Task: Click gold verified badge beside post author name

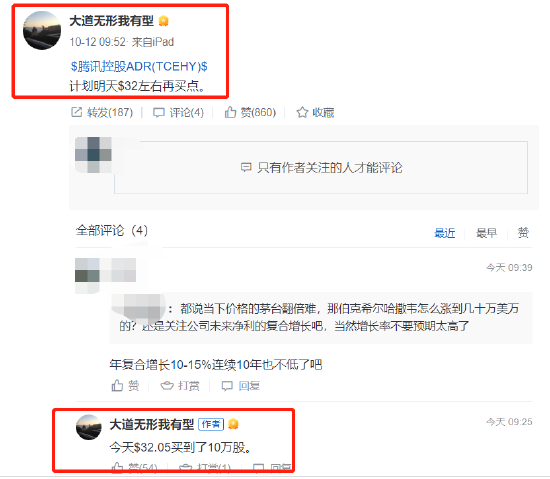Action: click(163, 21)
